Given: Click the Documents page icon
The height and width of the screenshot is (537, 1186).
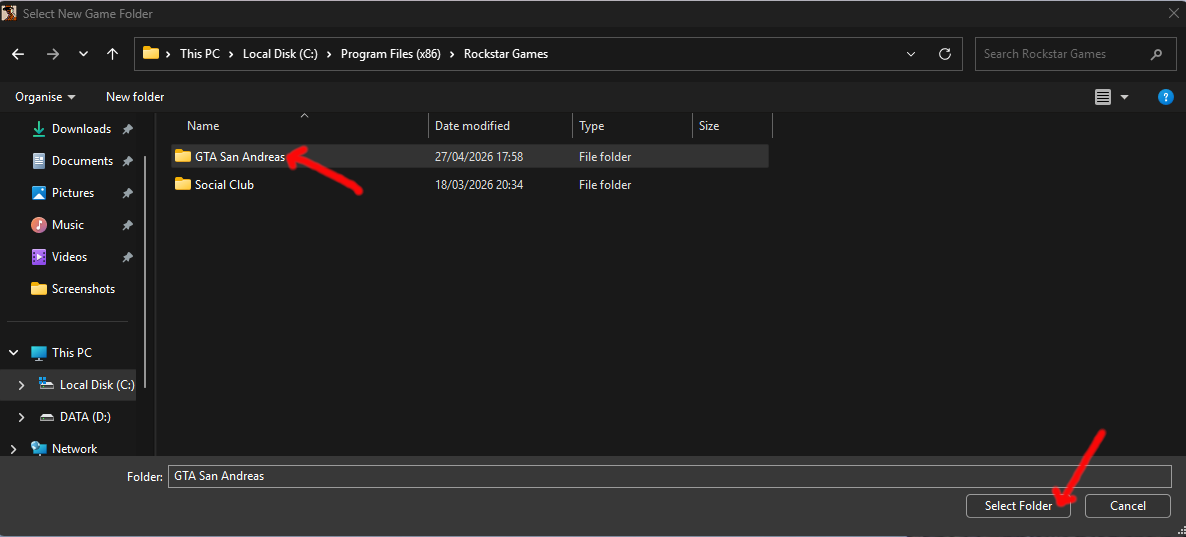Looking at the screenshot, I should point(39,161).
